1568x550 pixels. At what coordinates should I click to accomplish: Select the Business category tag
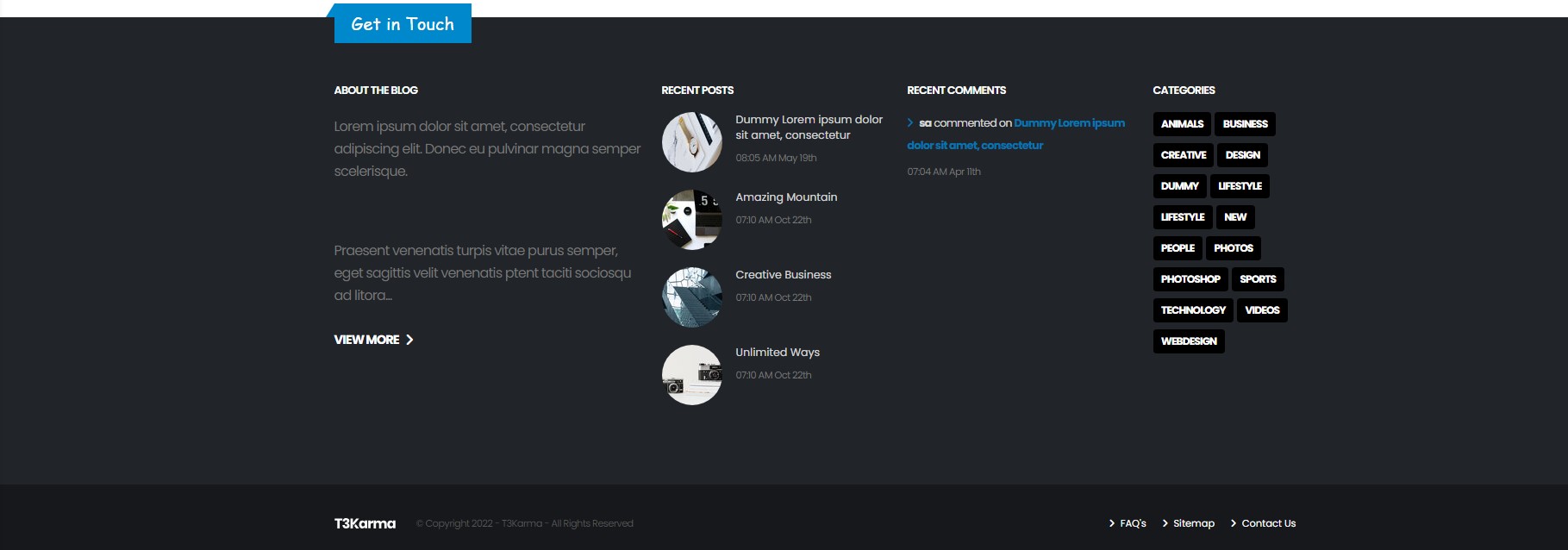(x=1244, y=124)
